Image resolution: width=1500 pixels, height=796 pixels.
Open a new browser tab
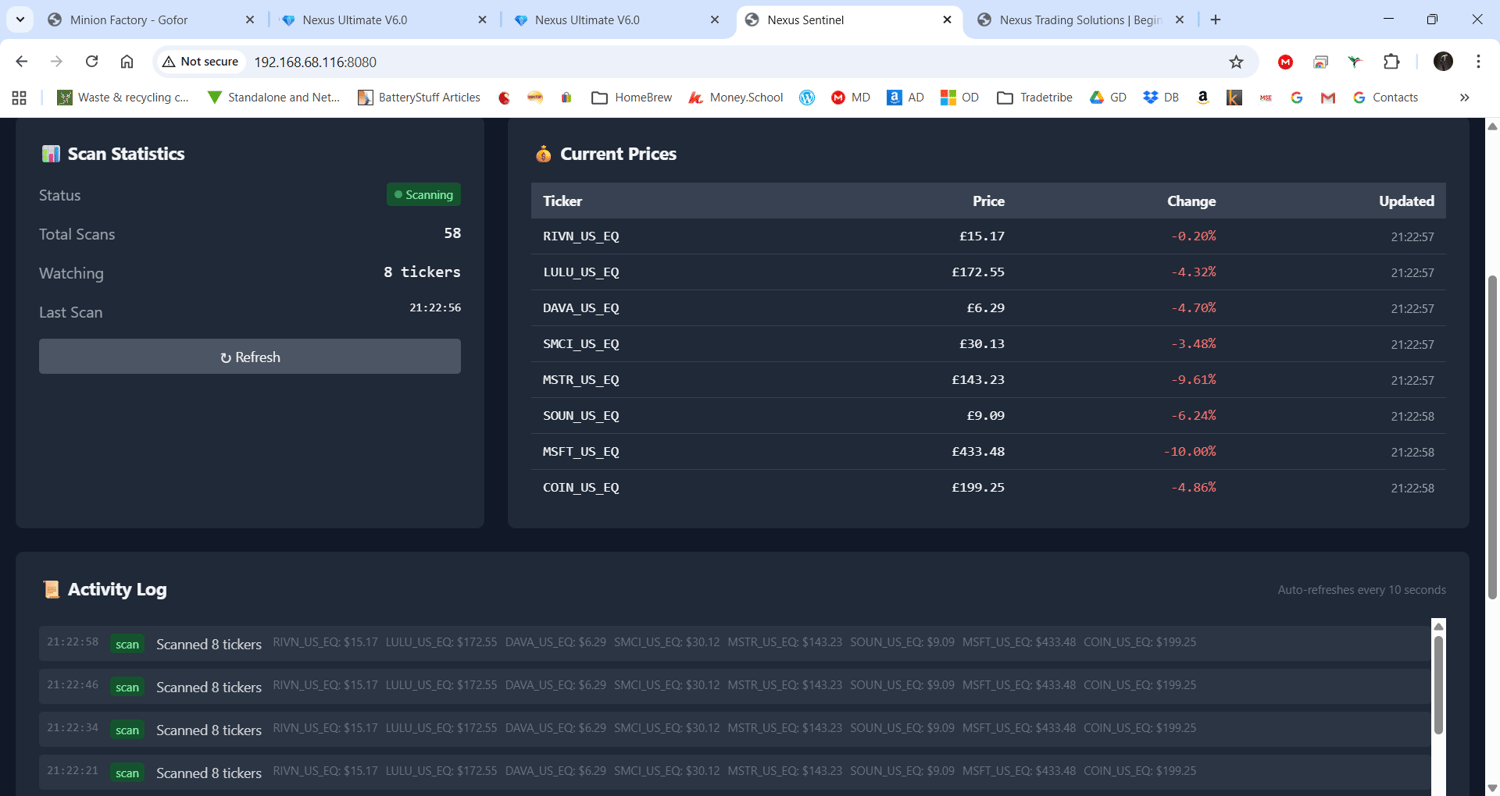click(x=1216, y=20)
